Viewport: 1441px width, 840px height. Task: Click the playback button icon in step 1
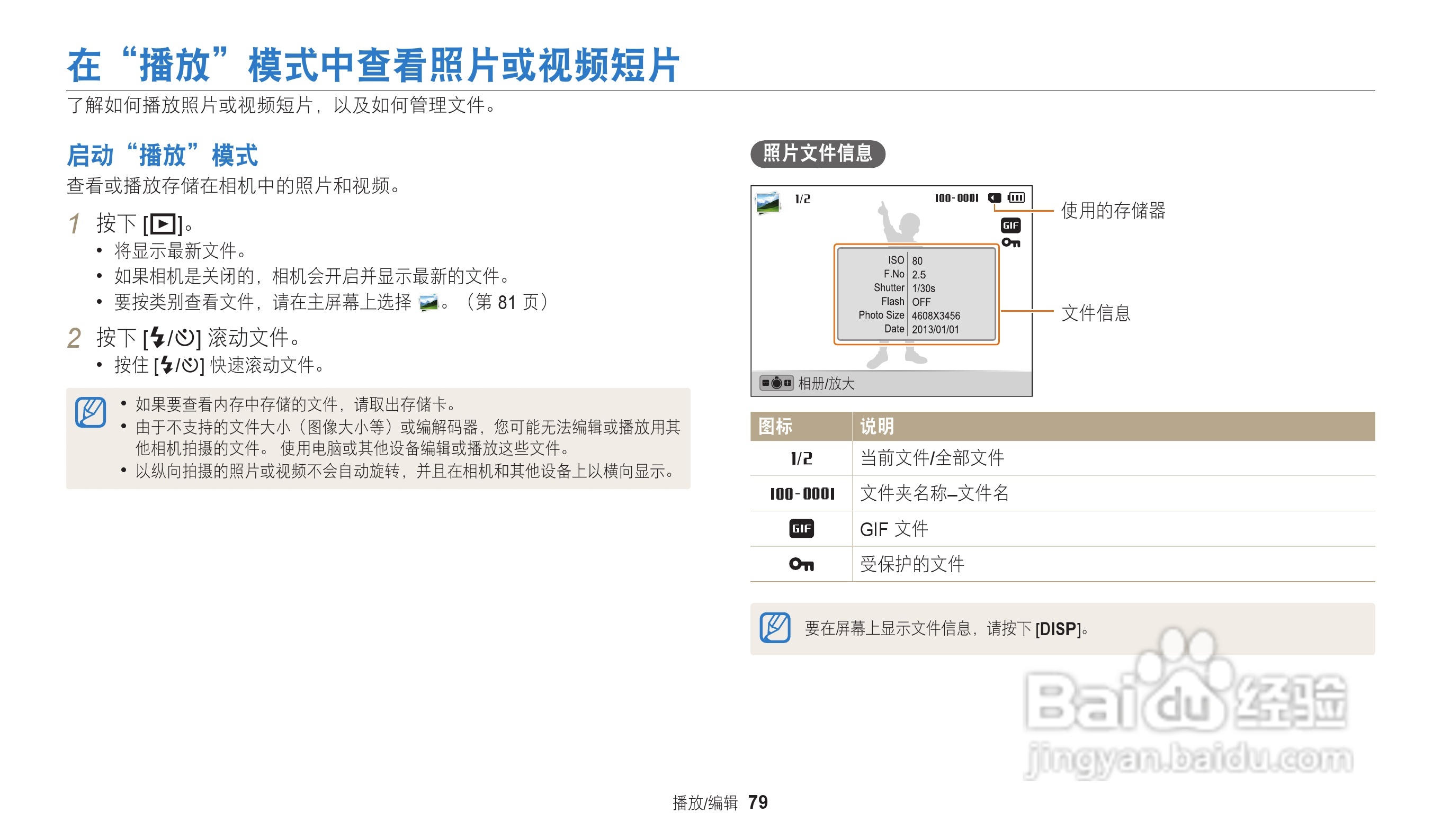point(164,224)
